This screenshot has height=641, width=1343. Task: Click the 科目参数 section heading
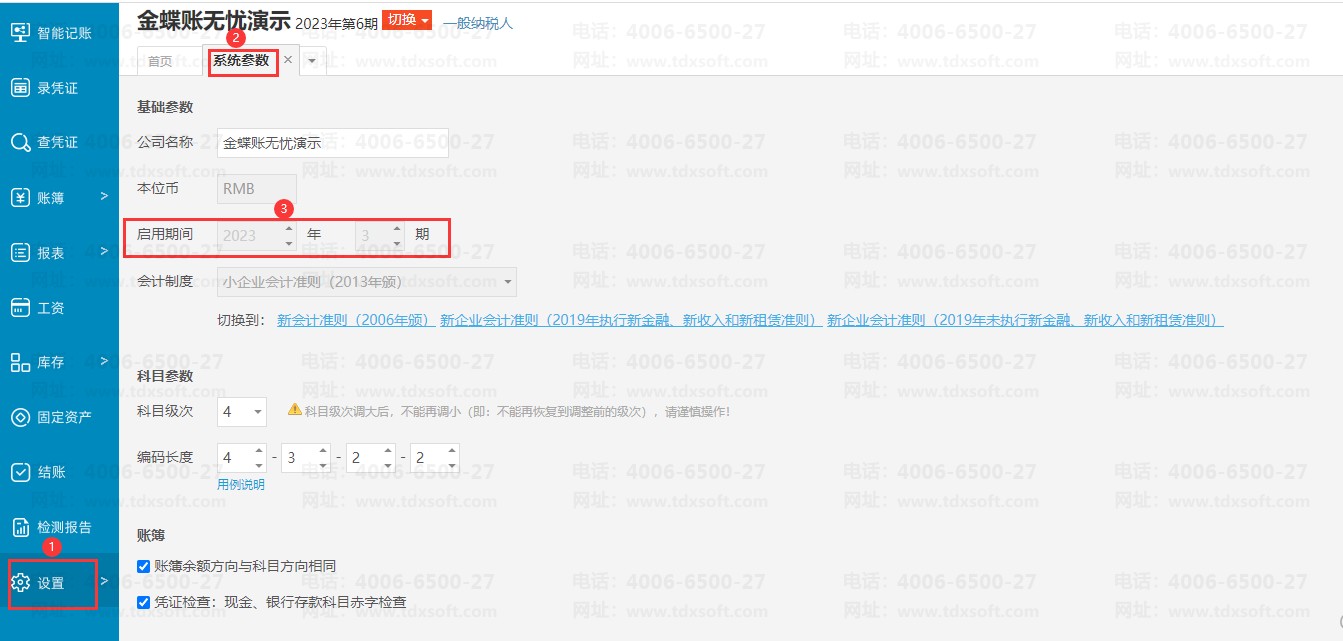coord(165,375)
